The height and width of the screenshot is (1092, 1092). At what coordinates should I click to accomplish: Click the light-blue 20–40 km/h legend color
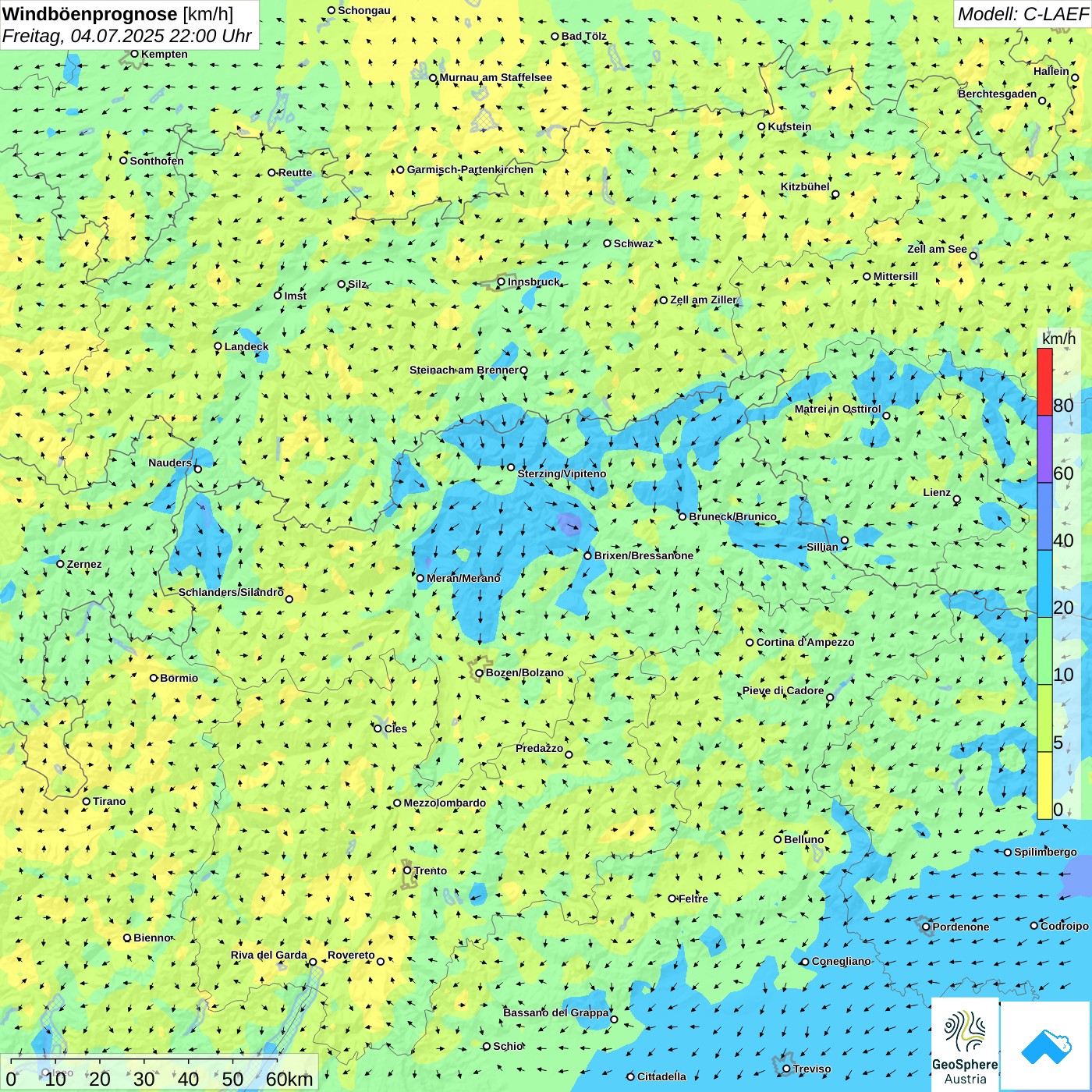1044,584
